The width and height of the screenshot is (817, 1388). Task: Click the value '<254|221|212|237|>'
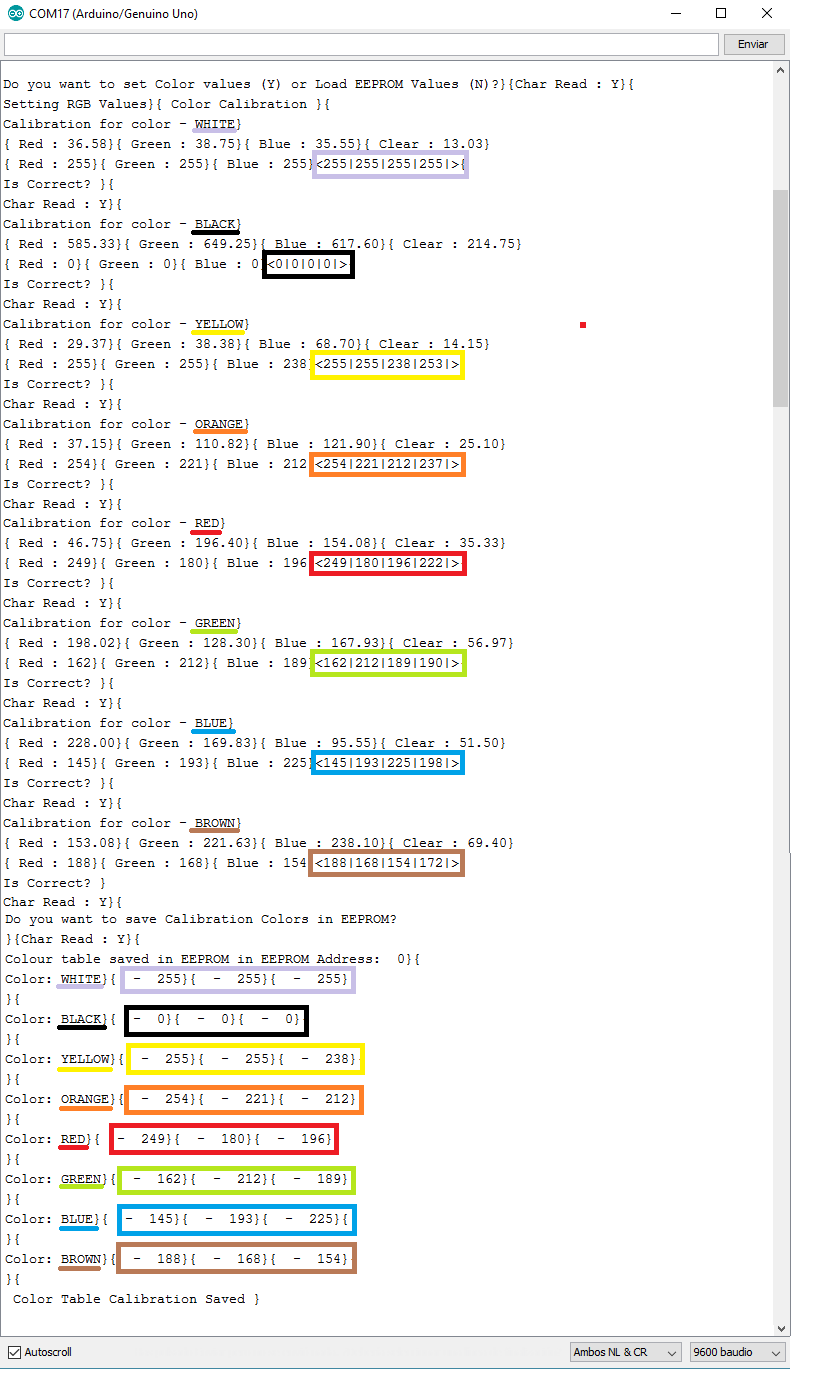tap(387, 464)
